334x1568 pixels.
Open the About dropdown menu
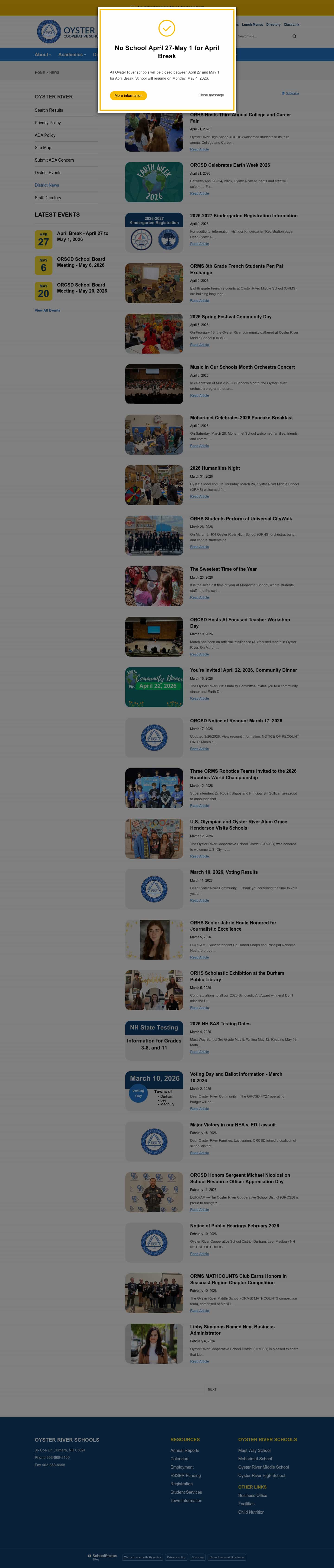[x=43, y=55]
